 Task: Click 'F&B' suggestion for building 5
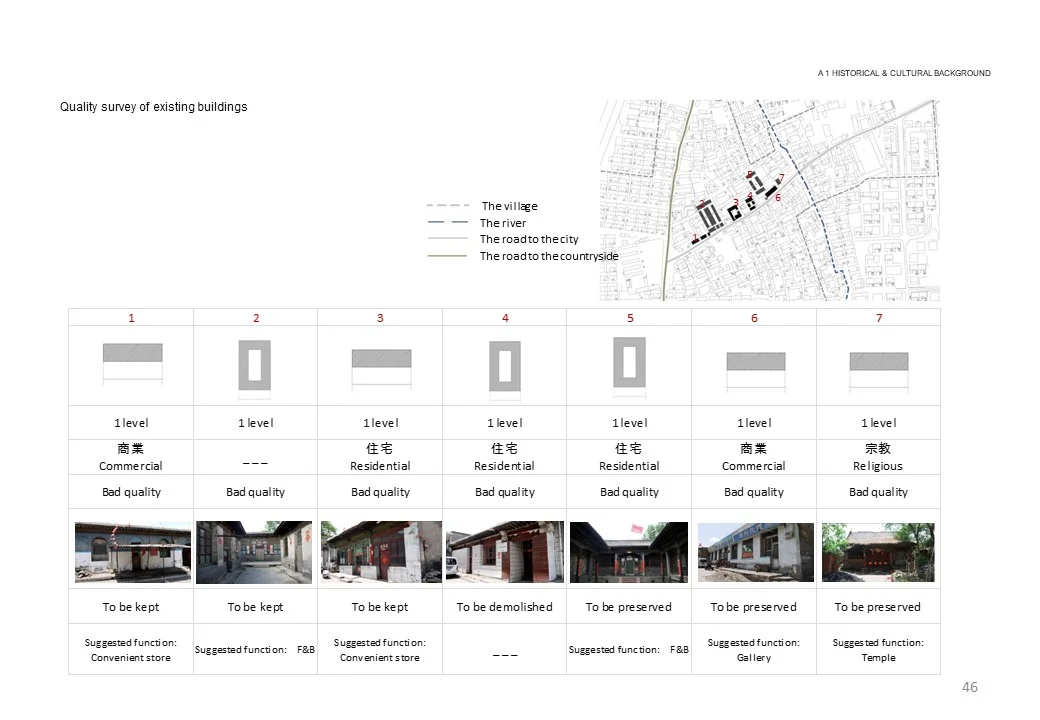click(679, 650)
